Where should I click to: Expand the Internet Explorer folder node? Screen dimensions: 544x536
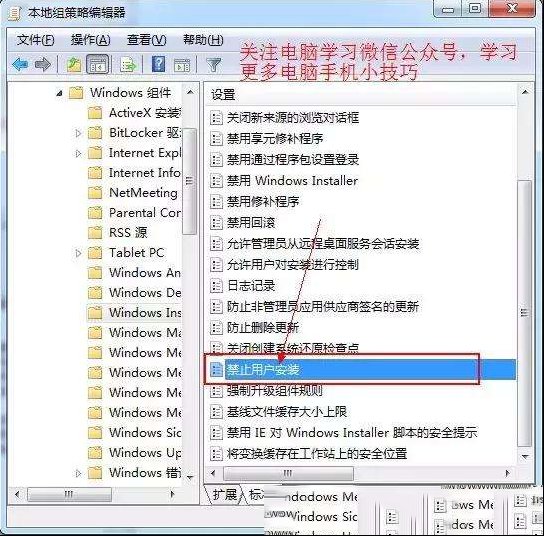click(78, 153)
